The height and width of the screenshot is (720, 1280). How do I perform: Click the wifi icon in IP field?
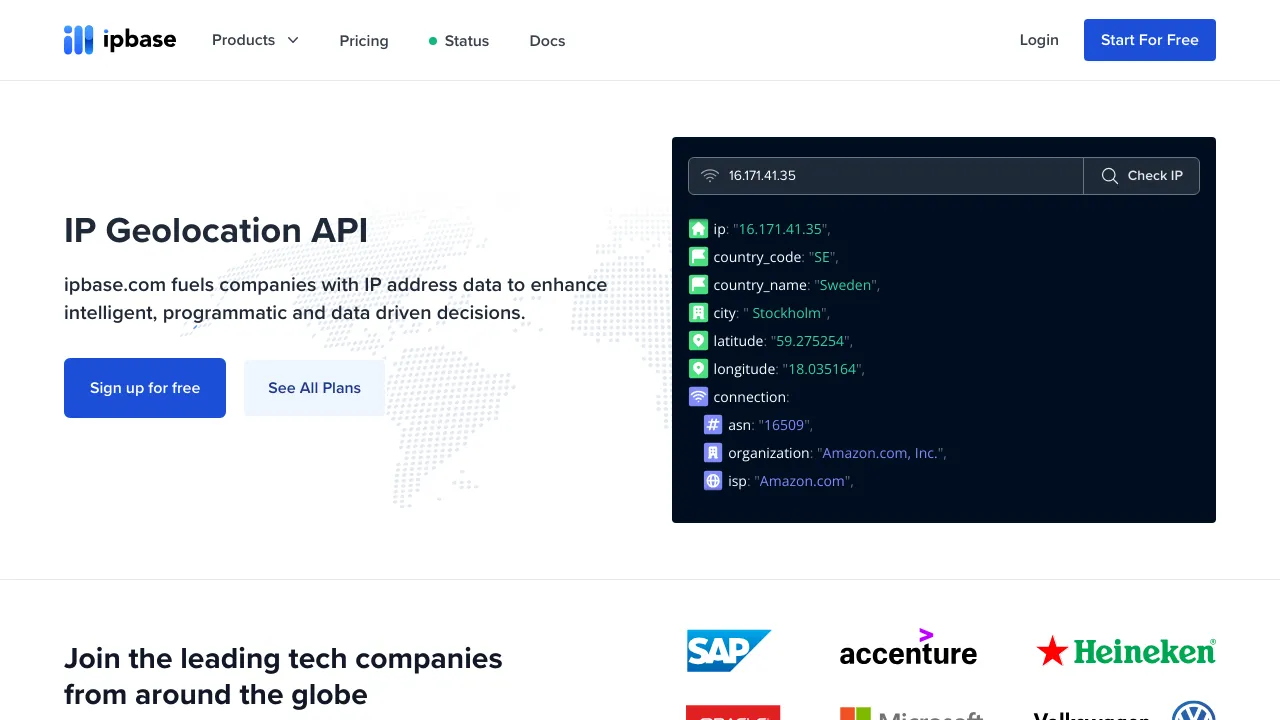click(710, 176)
